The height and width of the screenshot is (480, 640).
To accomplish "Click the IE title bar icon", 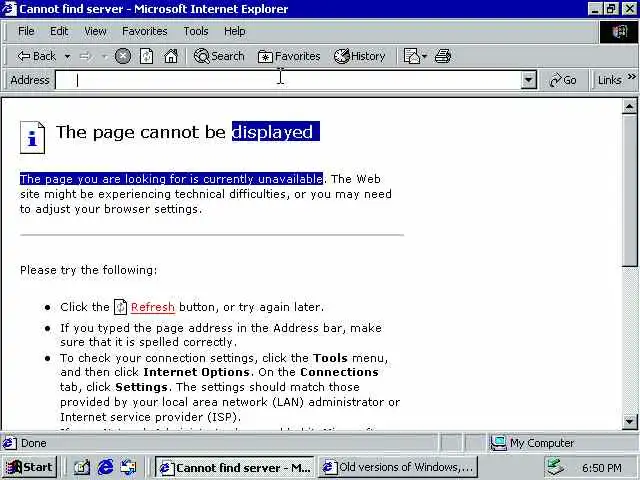I will click(x=9, y=9).
